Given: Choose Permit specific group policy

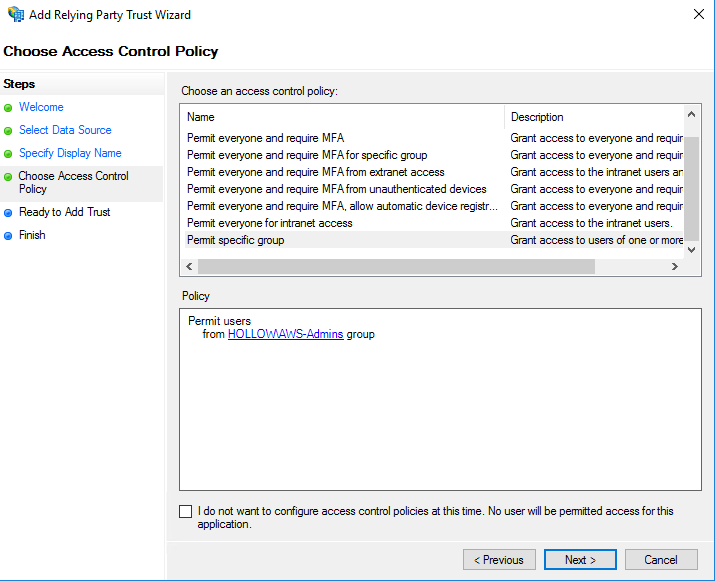Looking at the screenshot, I should [235, 240].
